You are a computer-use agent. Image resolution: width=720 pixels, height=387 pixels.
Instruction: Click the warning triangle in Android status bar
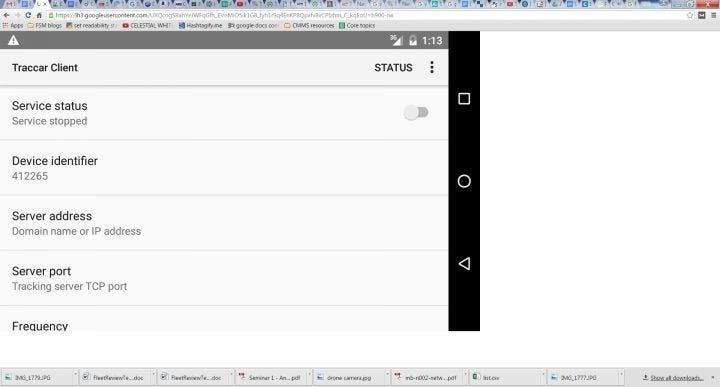14,40
